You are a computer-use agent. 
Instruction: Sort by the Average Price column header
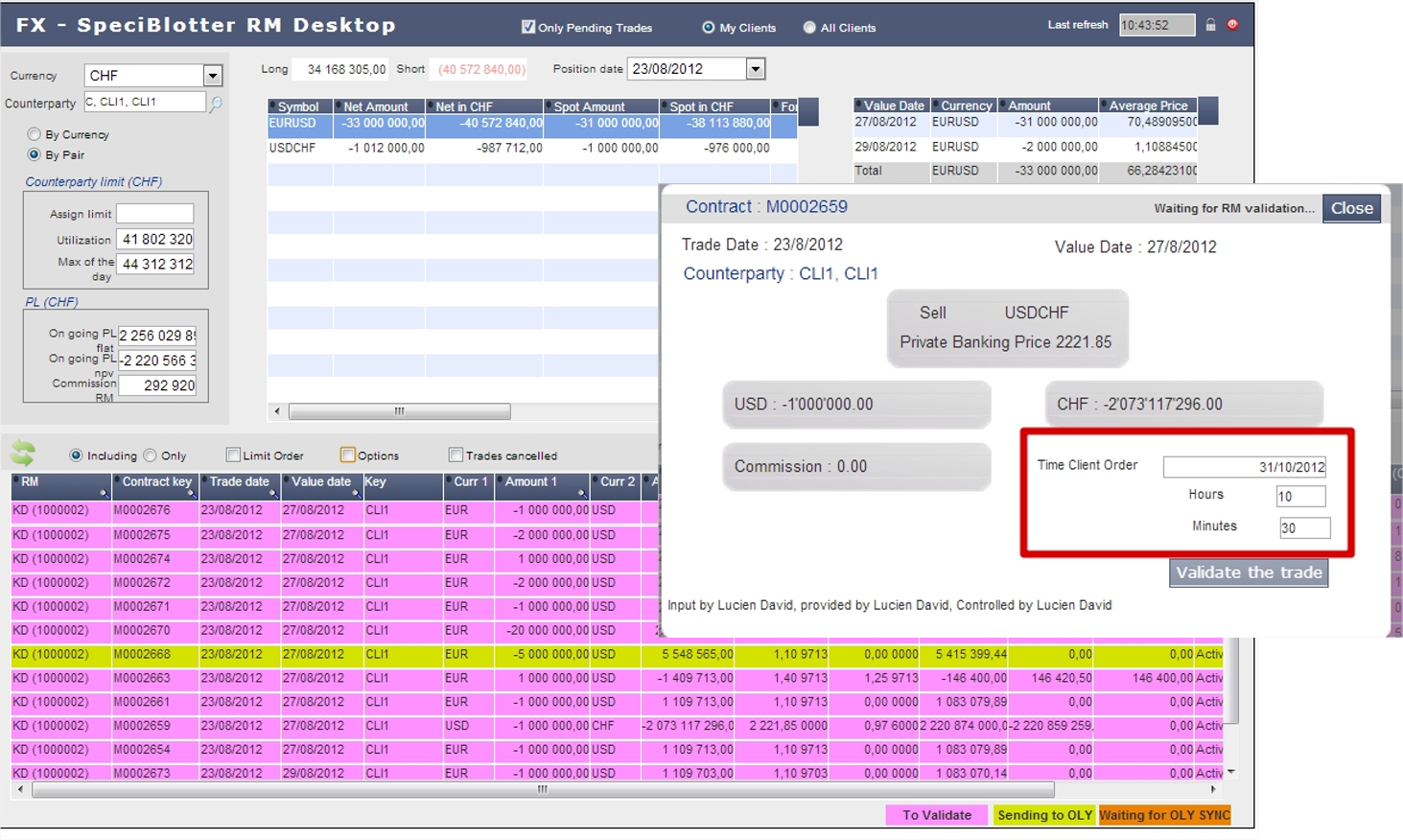[1148, 105]
